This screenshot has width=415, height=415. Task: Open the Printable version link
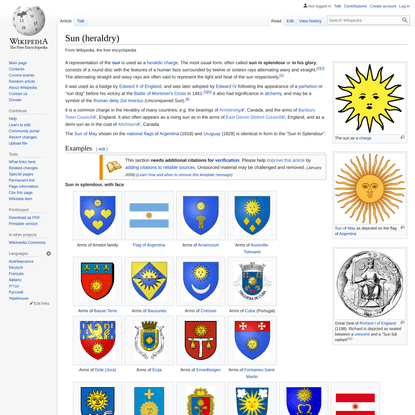[23, 224]
